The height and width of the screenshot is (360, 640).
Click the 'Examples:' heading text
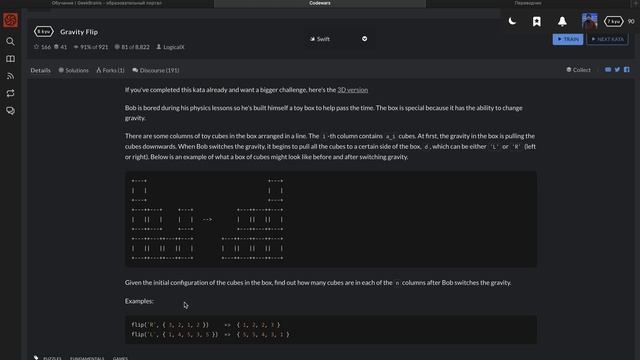(x=139, y=301)
